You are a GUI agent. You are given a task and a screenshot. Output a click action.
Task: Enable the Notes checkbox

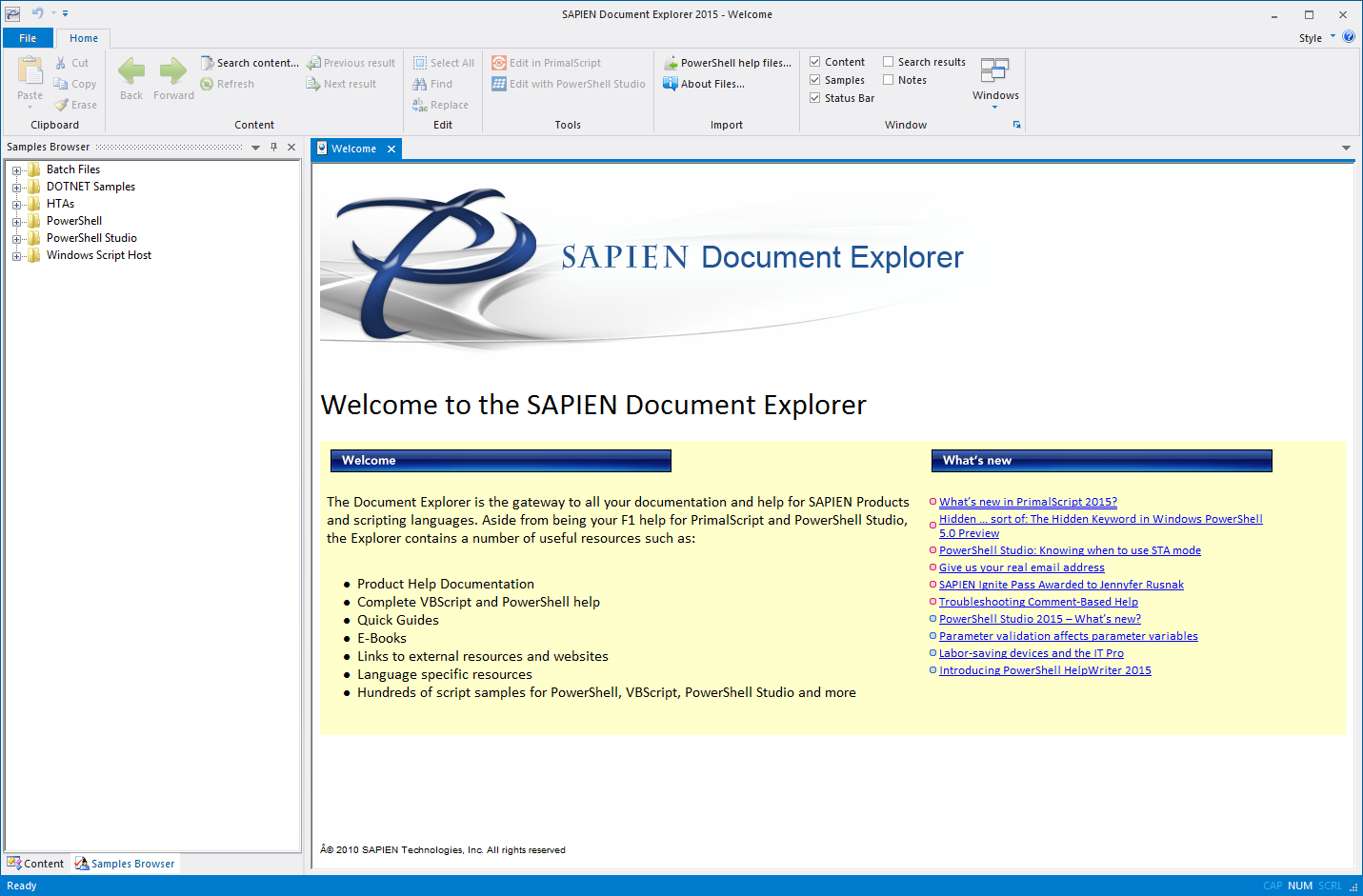tap(889, 79)
